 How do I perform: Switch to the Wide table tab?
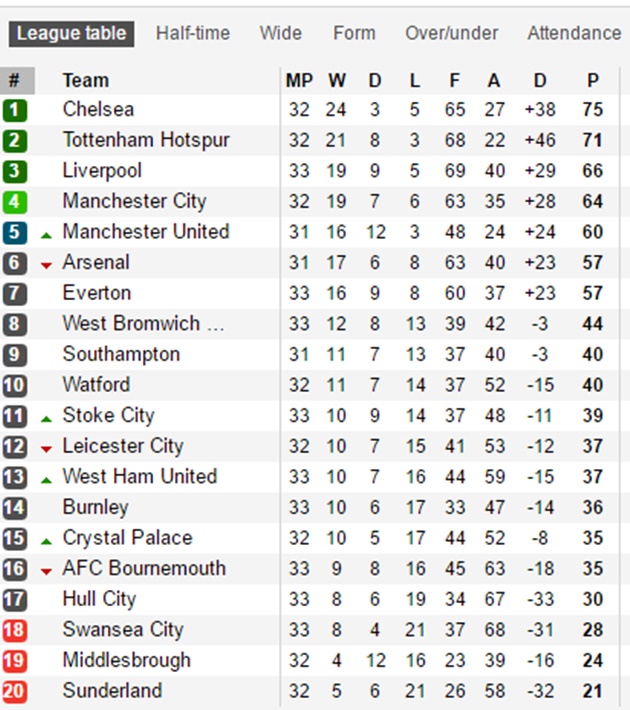(x=280, y=33)
